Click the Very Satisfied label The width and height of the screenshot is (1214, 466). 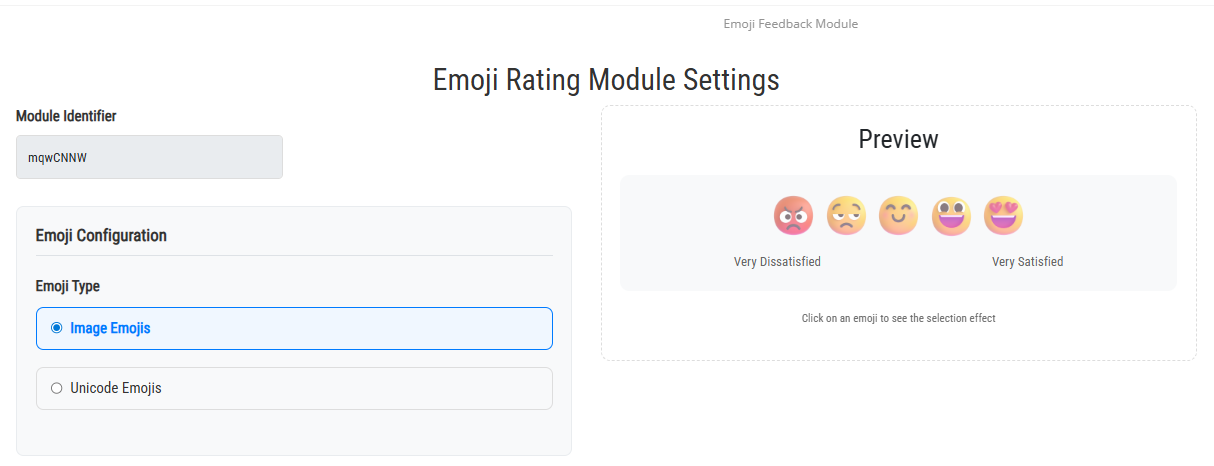click(1027, 262)
